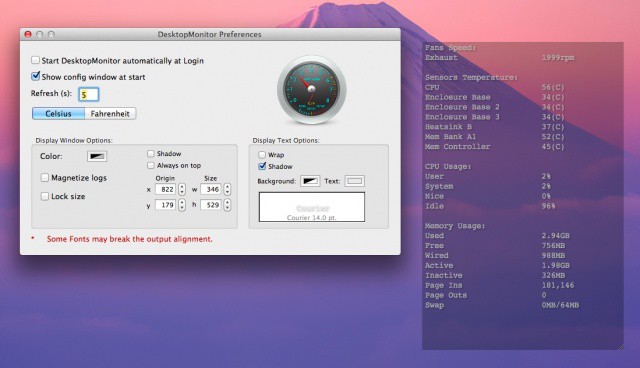Click the stepper next to Size h
640x368 pixels.
click(x=227, y=205)
